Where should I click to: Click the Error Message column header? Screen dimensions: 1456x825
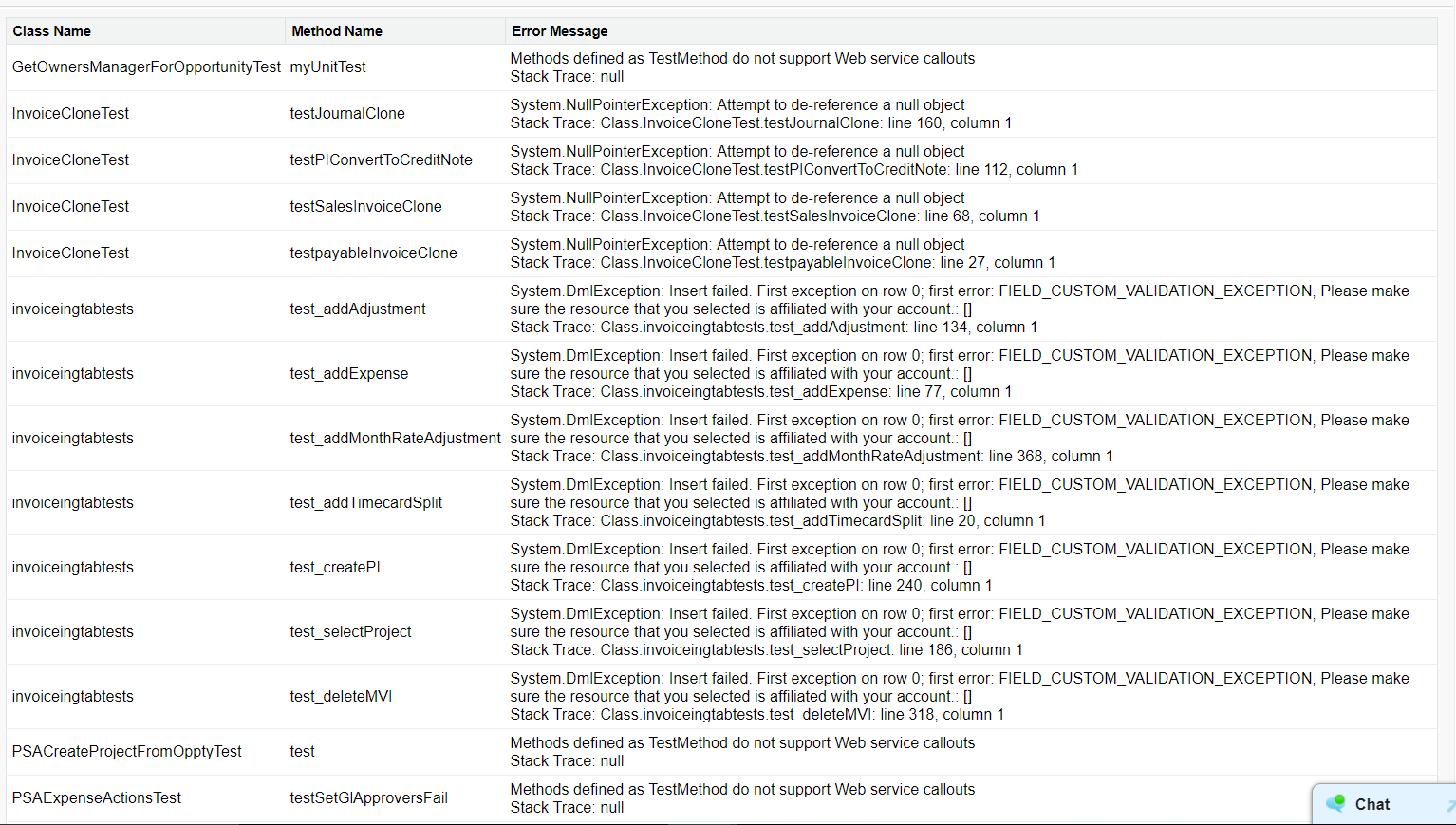click(x=560, y=31)
